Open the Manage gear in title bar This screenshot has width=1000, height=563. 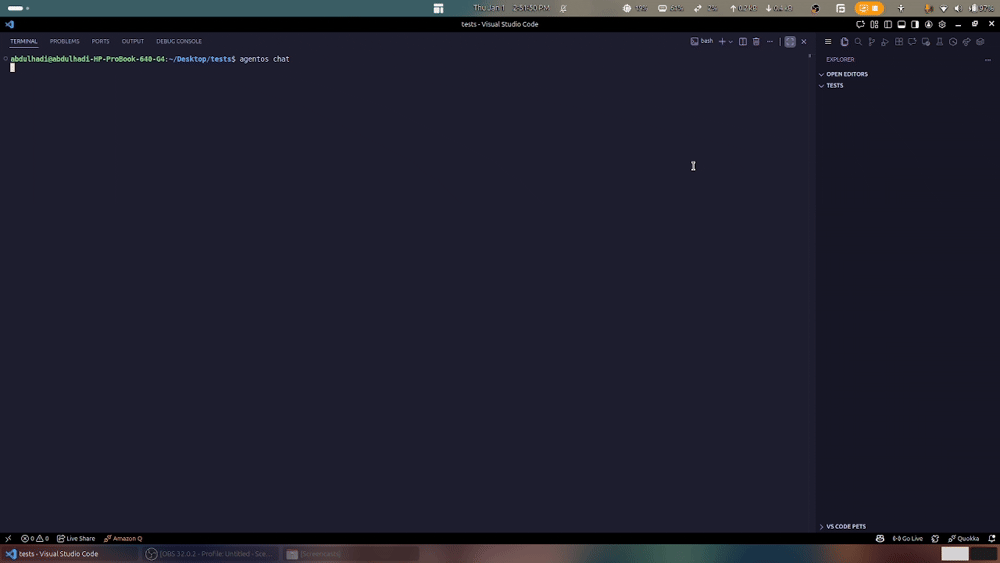click(x=942, y=24)
